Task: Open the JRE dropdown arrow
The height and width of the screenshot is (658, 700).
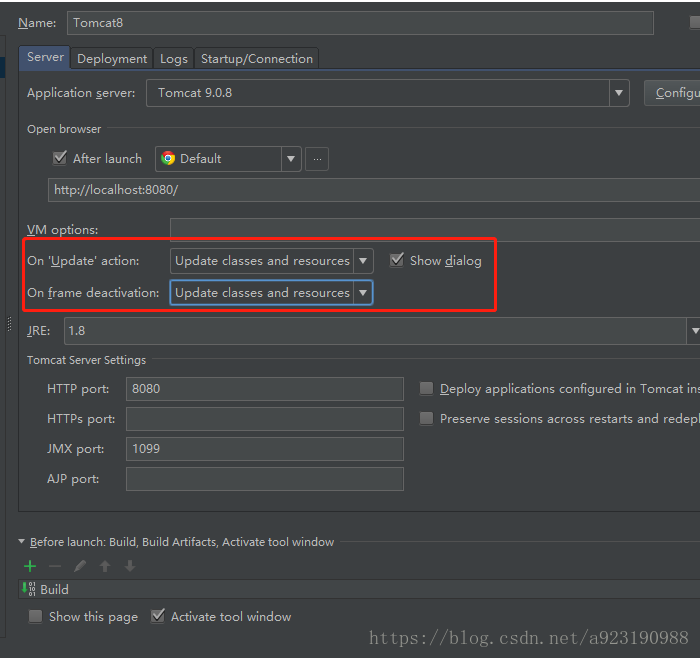Action: (694, 331)
